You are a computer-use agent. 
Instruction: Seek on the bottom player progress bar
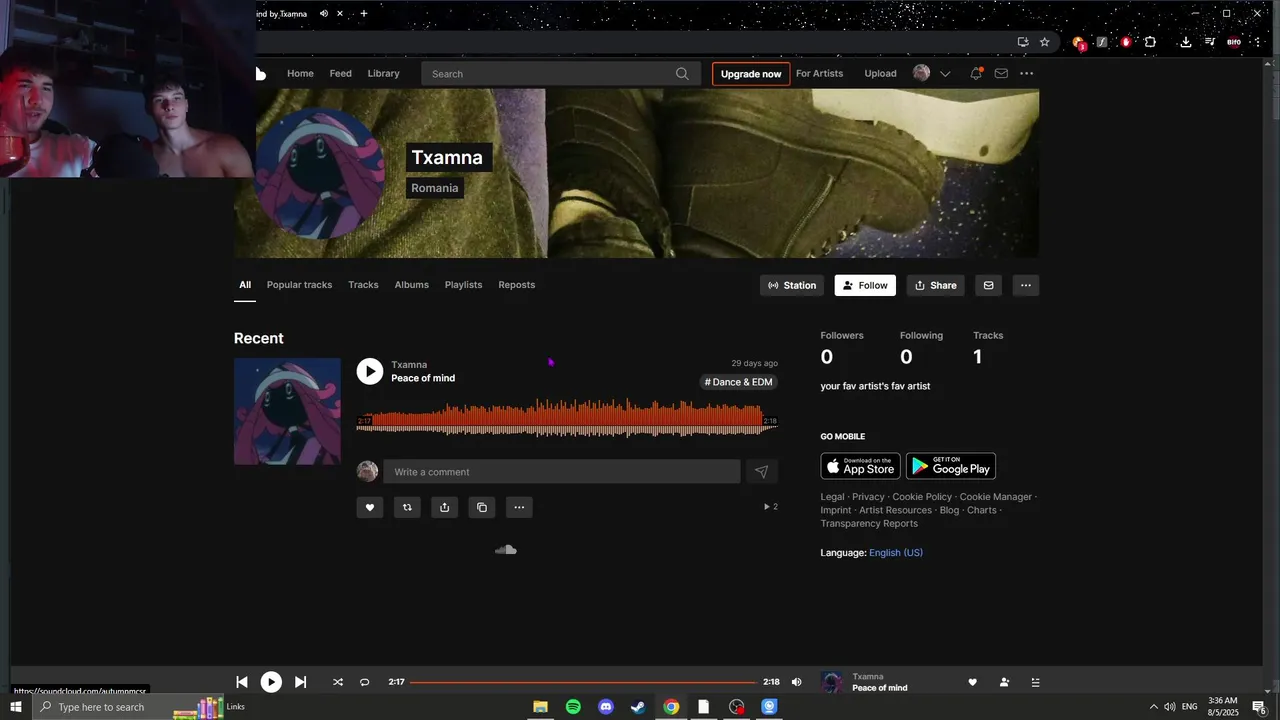(x=583, y=682)
